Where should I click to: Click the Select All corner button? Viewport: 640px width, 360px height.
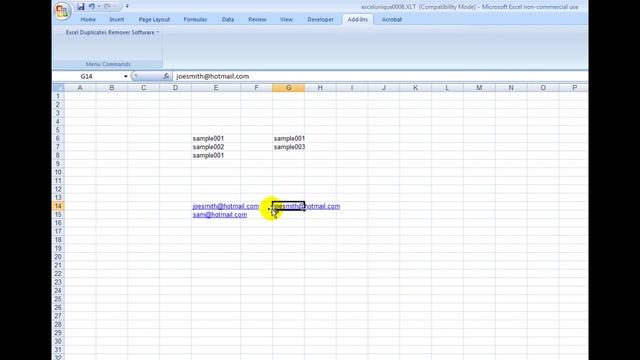tap(59, 88)
